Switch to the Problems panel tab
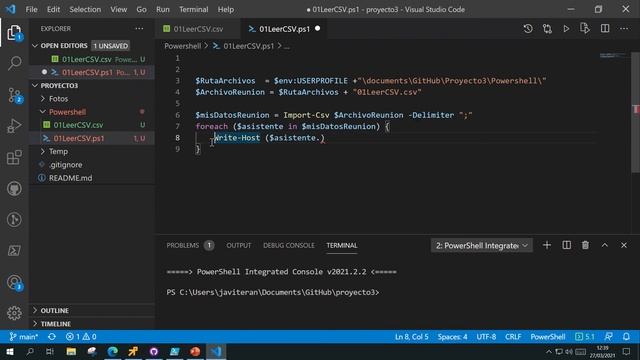This screenshot has width=640, height=360. pos(190,245)
